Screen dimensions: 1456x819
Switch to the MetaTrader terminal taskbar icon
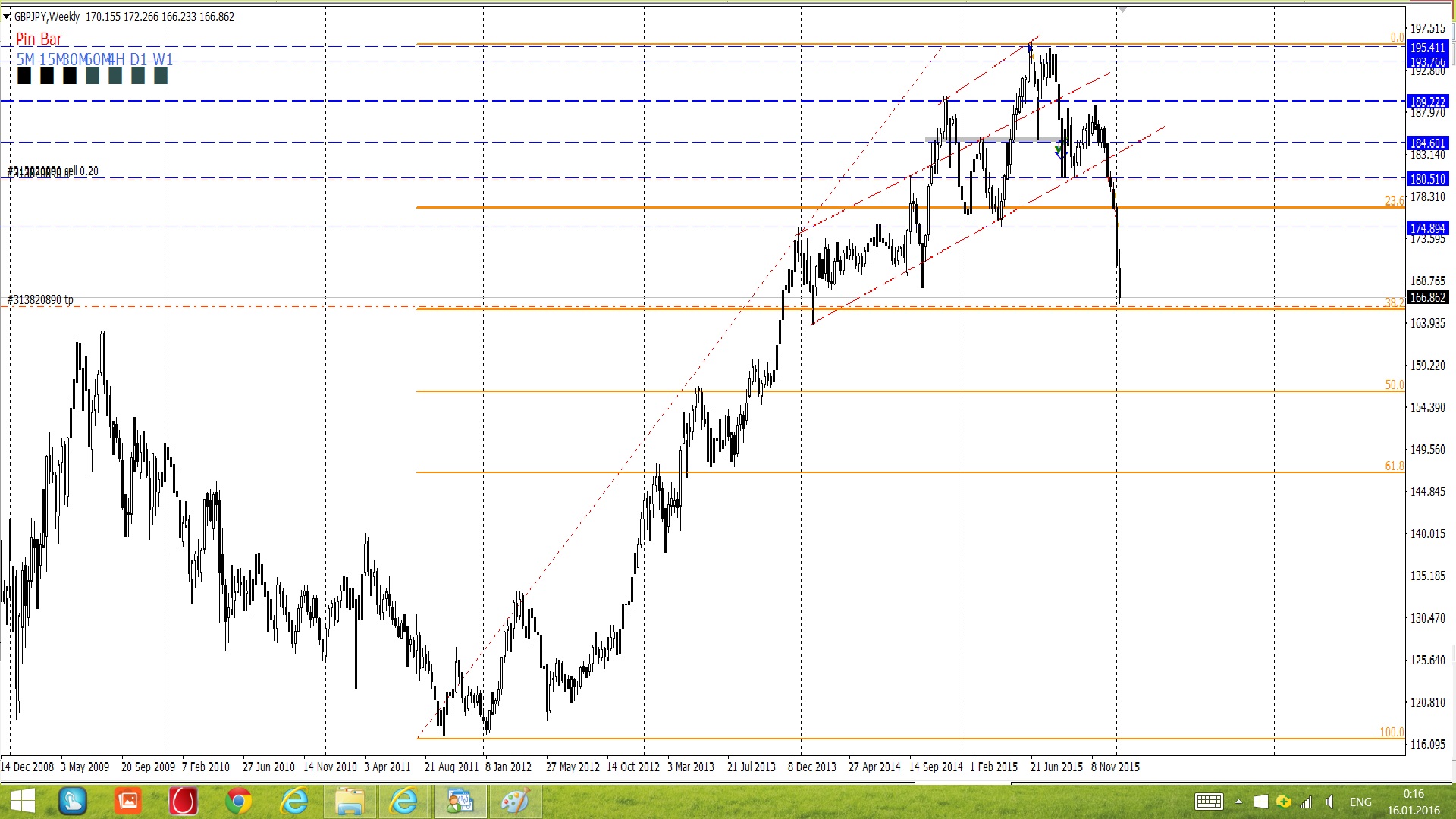pos(460,802)
